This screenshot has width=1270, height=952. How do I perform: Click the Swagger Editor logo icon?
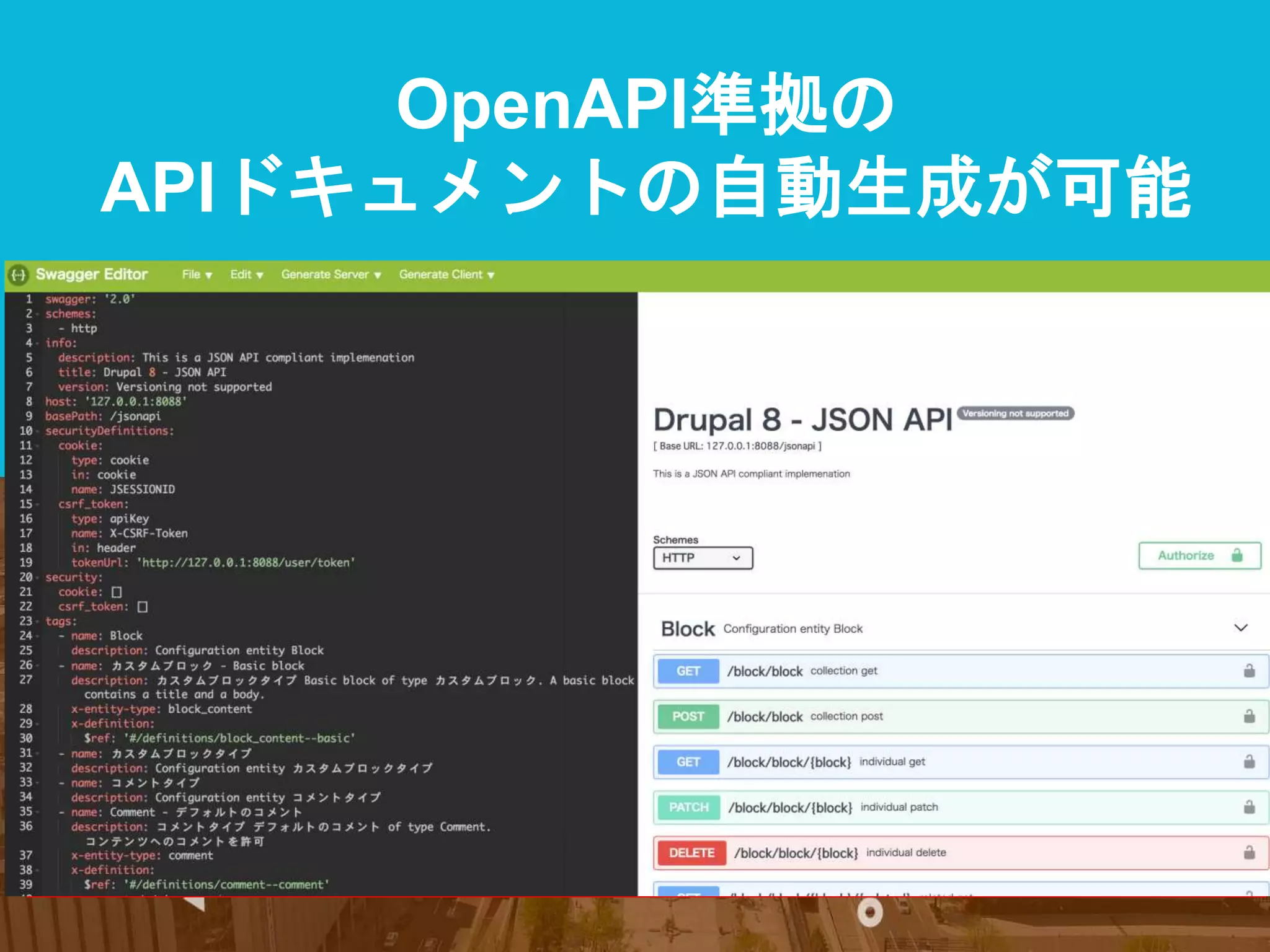19,275
